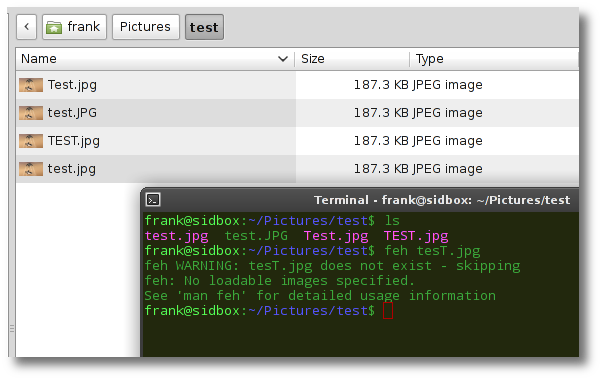Click the terminal title bar text
The width and height of the screenshot is (602, 380).
(x=442, y=200)
